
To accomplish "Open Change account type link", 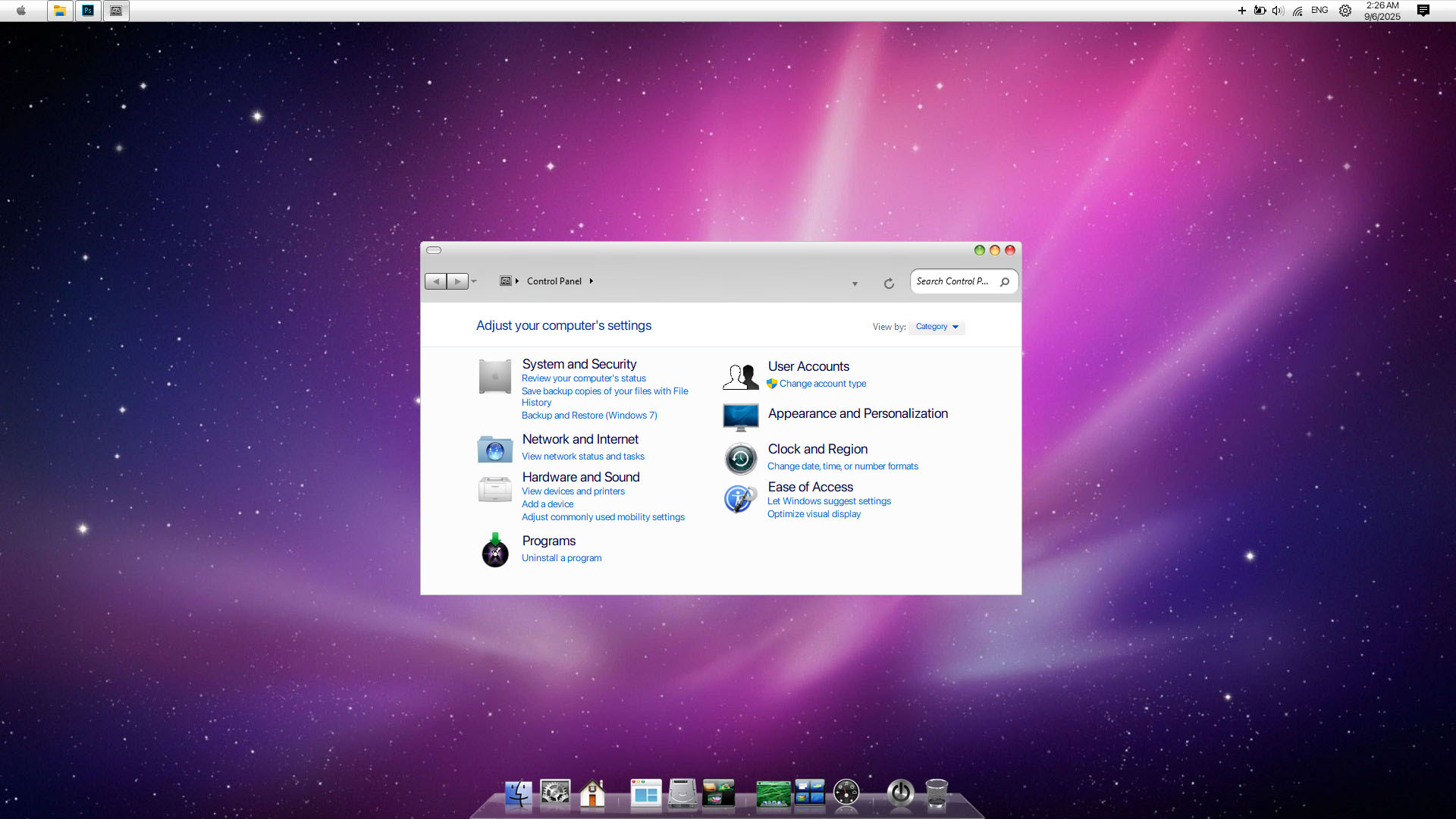I will (x=822, y=384).
